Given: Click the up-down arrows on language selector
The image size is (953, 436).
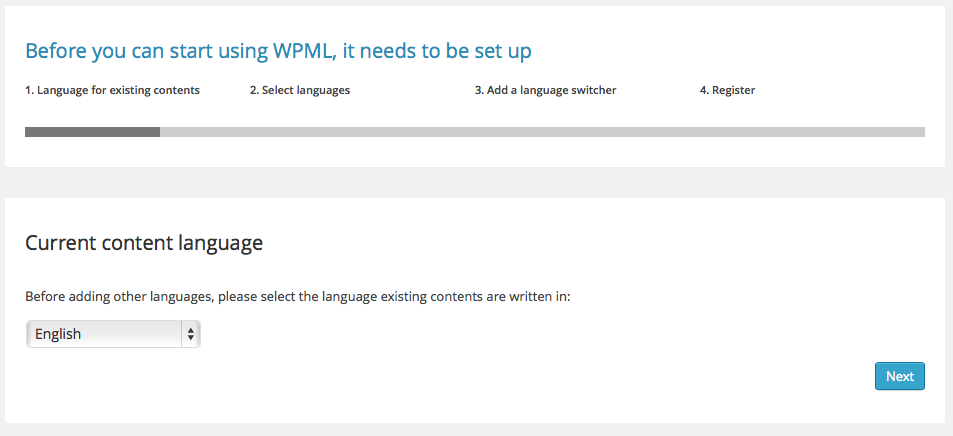Looking at the screenshot, I should [190, 334].
